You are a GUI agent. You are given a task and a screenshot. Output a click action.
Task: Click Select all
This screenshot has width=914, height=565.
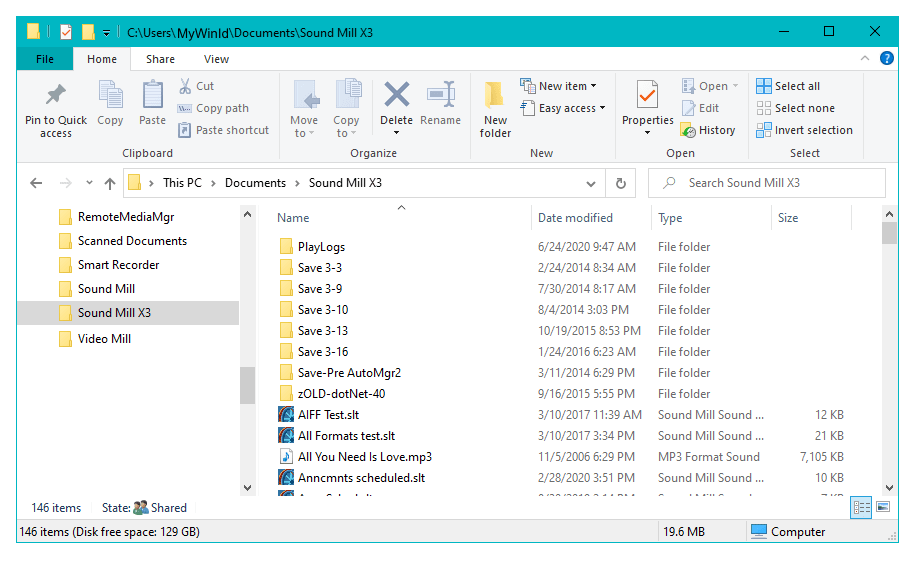[788, 86]
